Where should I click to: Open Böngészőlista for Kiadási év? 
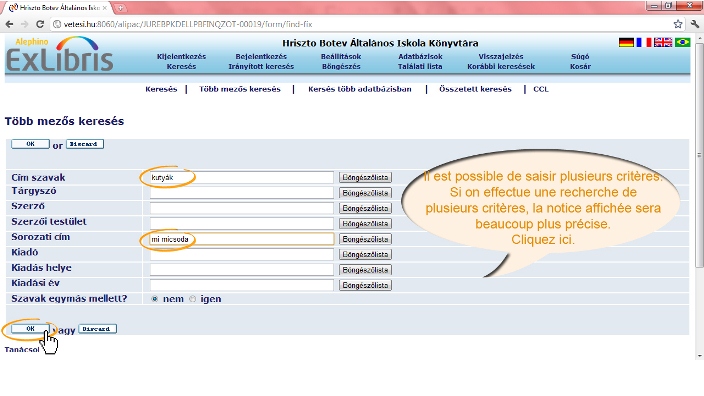click(x=365, y=285)
